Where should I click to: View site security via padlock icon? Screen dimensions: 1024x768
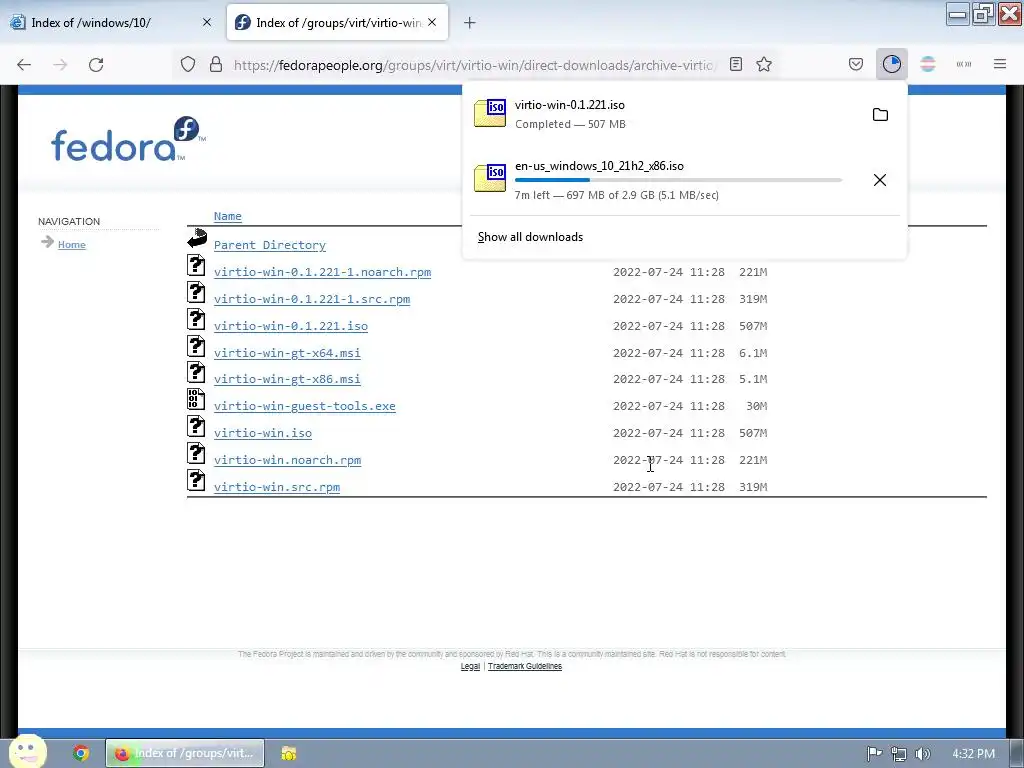[216, 65]
